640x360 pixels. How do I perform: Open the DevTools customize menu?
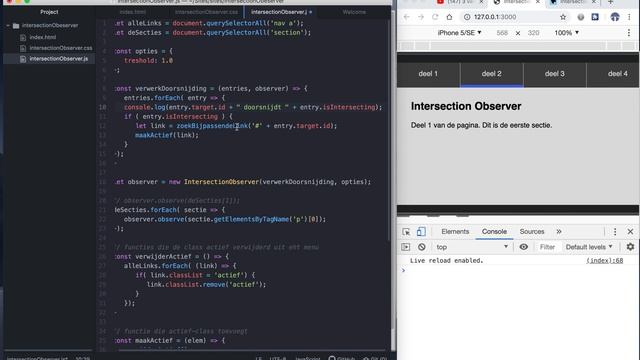(x=615, y=231)
